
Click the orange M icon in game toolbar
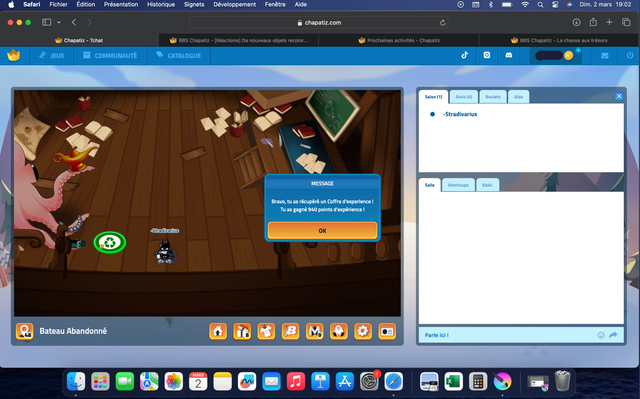click(315, 331)
